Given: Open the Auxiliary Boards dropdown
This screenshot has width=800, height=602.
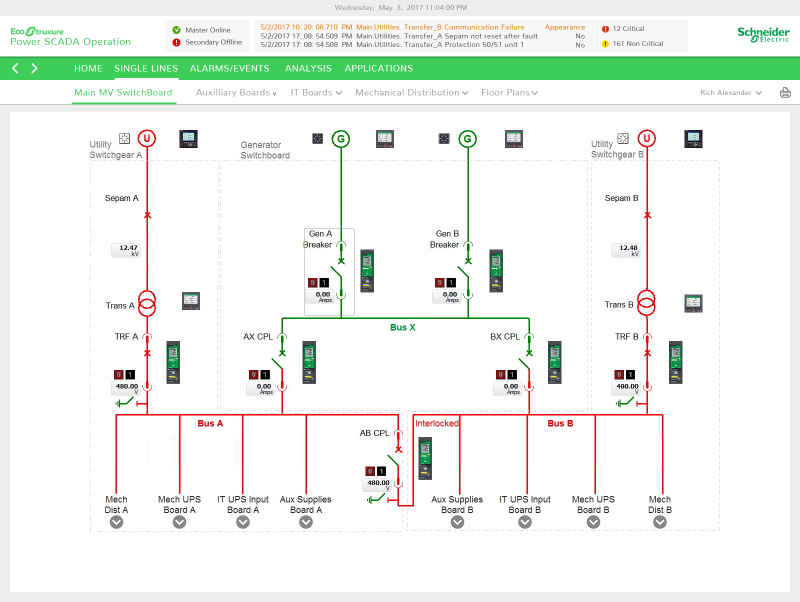Looking at the screenshot, I should coord(236,93).
